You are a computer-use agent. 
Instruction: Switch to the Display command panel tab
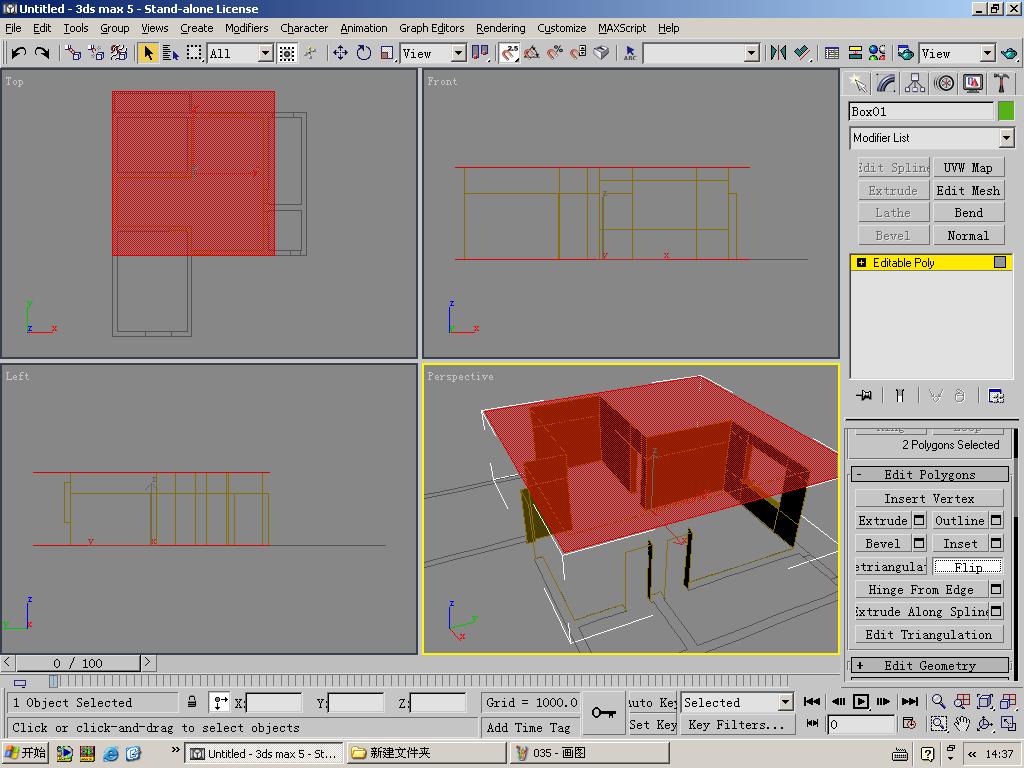[973, 83]
